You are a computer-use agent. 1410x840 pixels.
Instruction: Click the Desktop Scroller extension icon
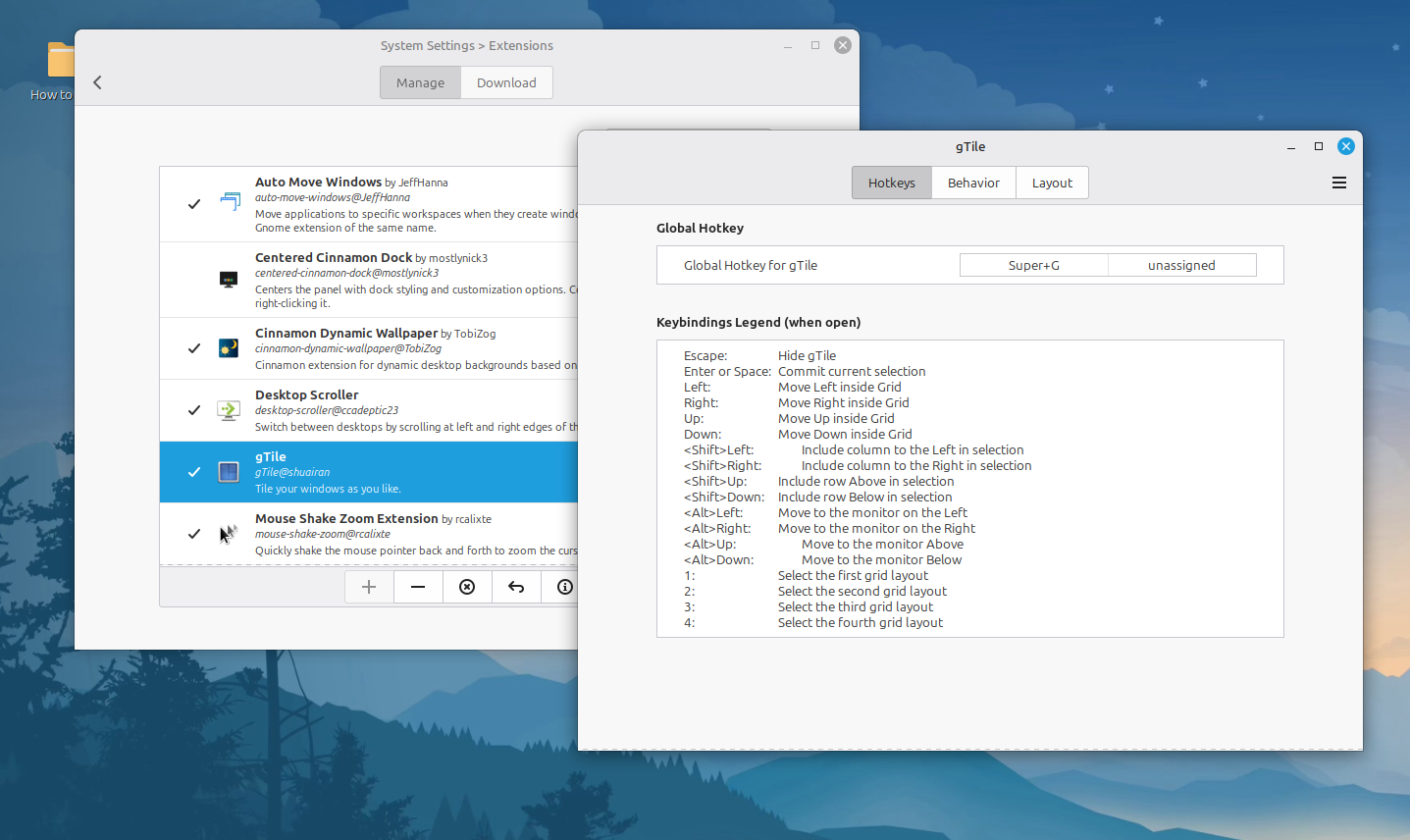tap(229, 410)
